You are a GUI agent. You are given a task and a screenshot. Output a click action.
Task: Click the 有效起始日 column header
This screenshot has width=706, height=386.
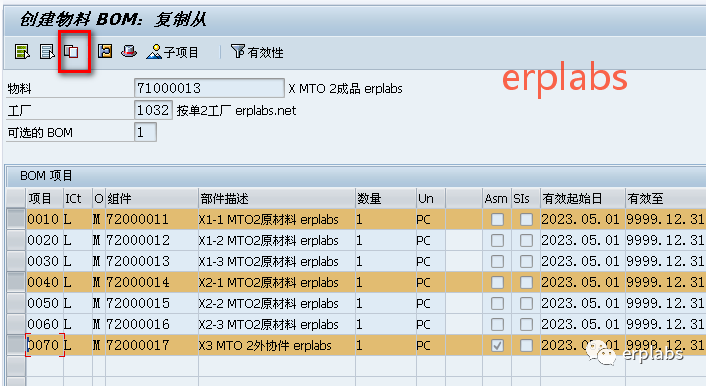pyautogui.click(x=583, y=198)
